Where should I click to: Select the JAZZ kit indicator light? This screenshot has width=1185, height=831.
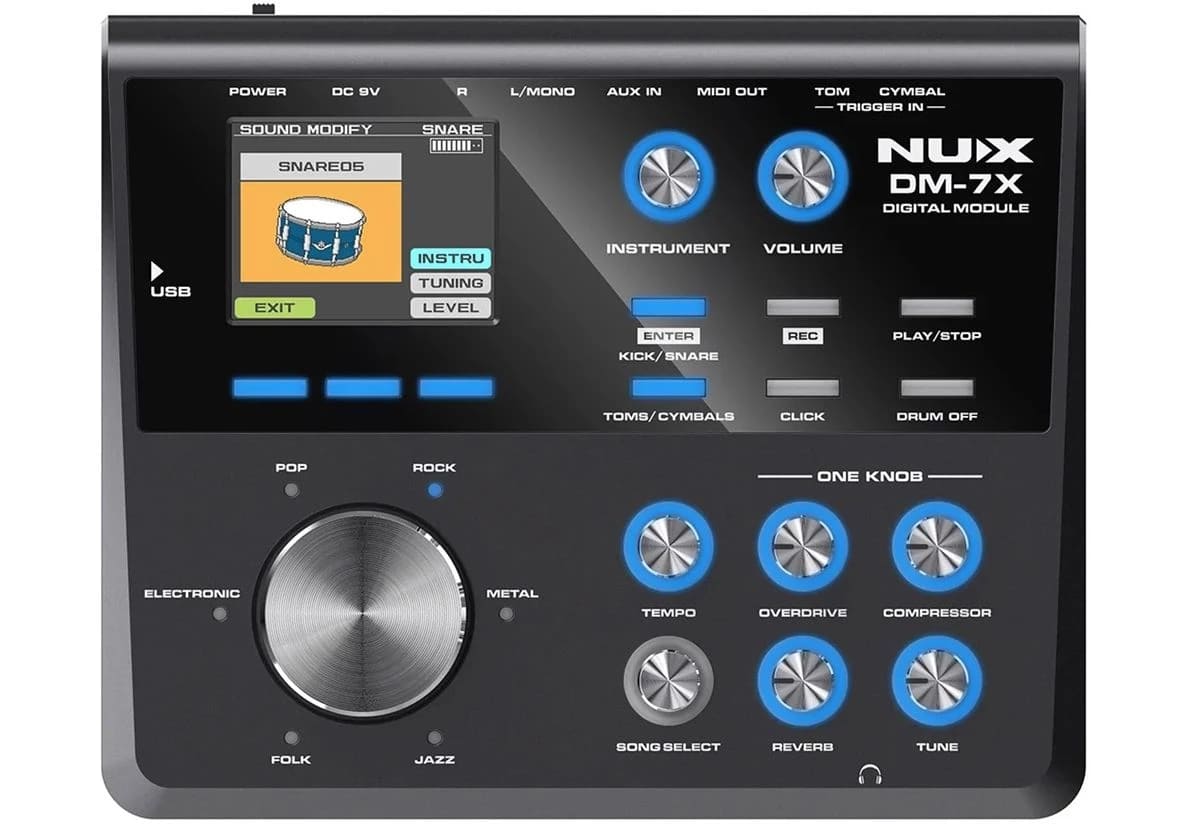pos(435,737)
